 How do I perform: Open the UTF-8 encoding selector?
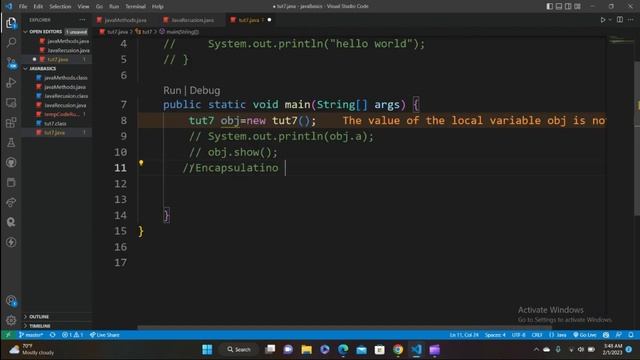pyautogui.click(x=519, y=335)
